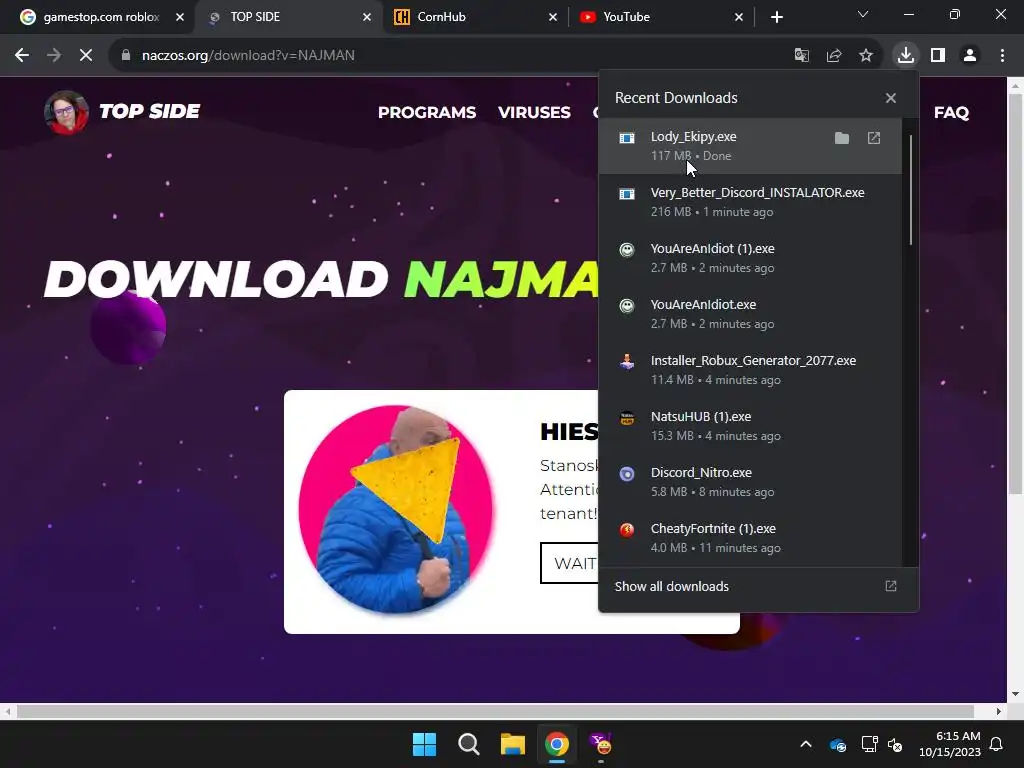This screenshot has height=768, width=1024.
Task: Open Chrome's three-dot menu
Action: [x=1002, y=56]
